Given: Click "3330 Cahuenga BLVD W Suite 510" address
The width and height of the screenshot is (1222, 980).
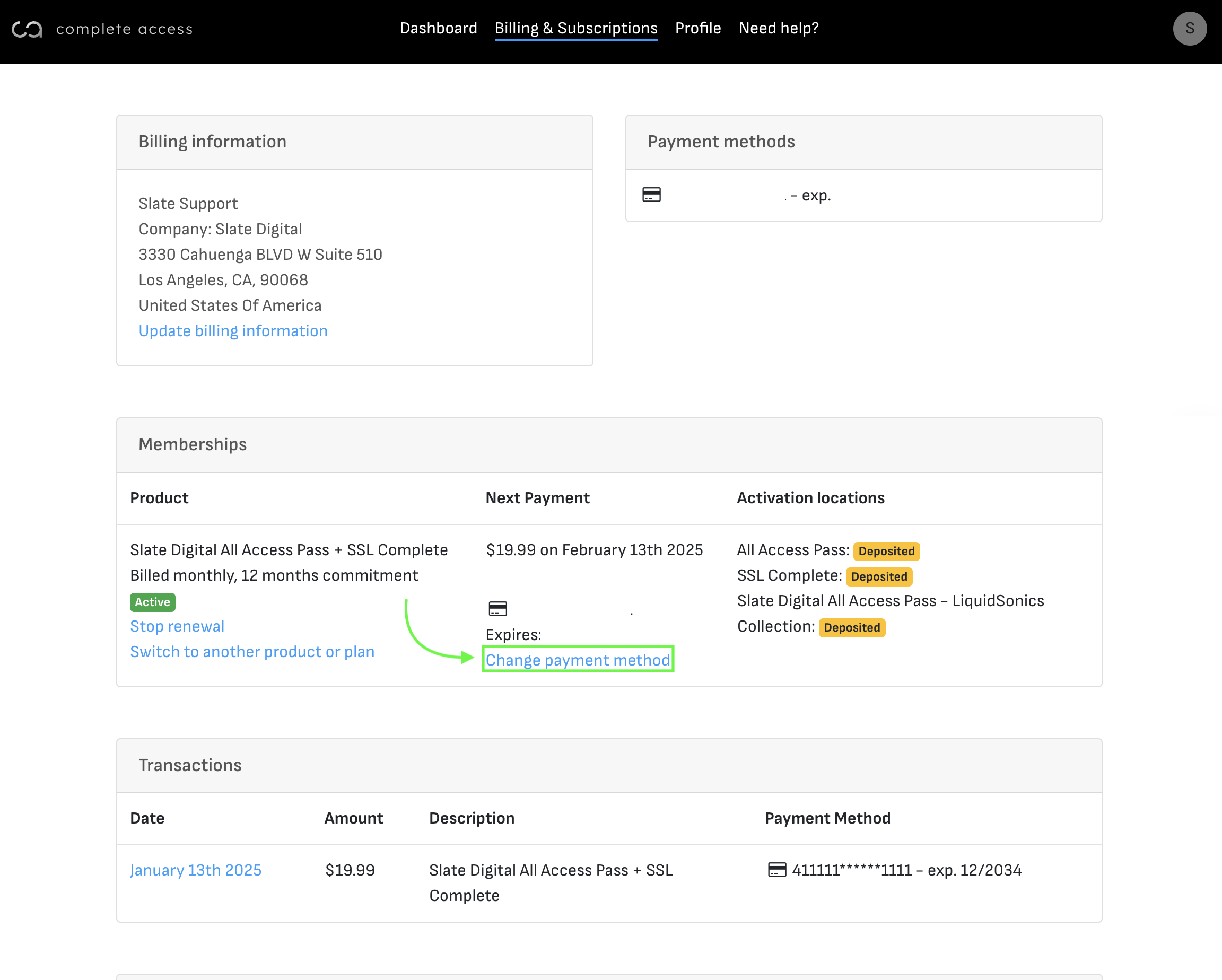Looking at the screenshot, I should tap(261, 255).
